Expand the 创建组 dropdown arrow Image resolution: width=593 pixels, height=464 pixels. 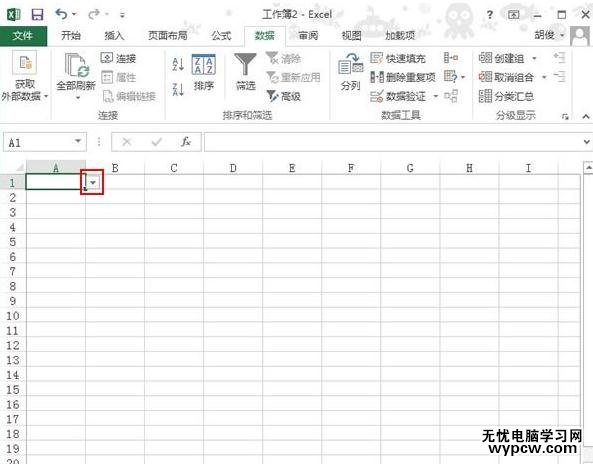tap(534, 58)
